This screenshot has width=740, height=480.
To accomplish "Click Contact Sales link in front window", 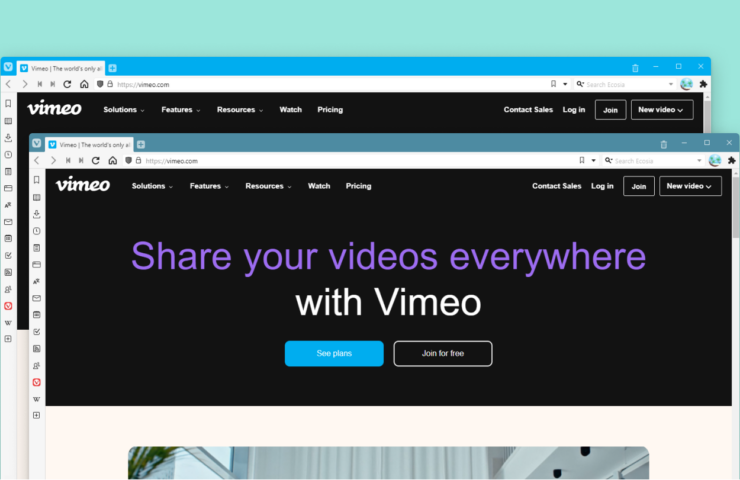I will (x=556, y=186).
